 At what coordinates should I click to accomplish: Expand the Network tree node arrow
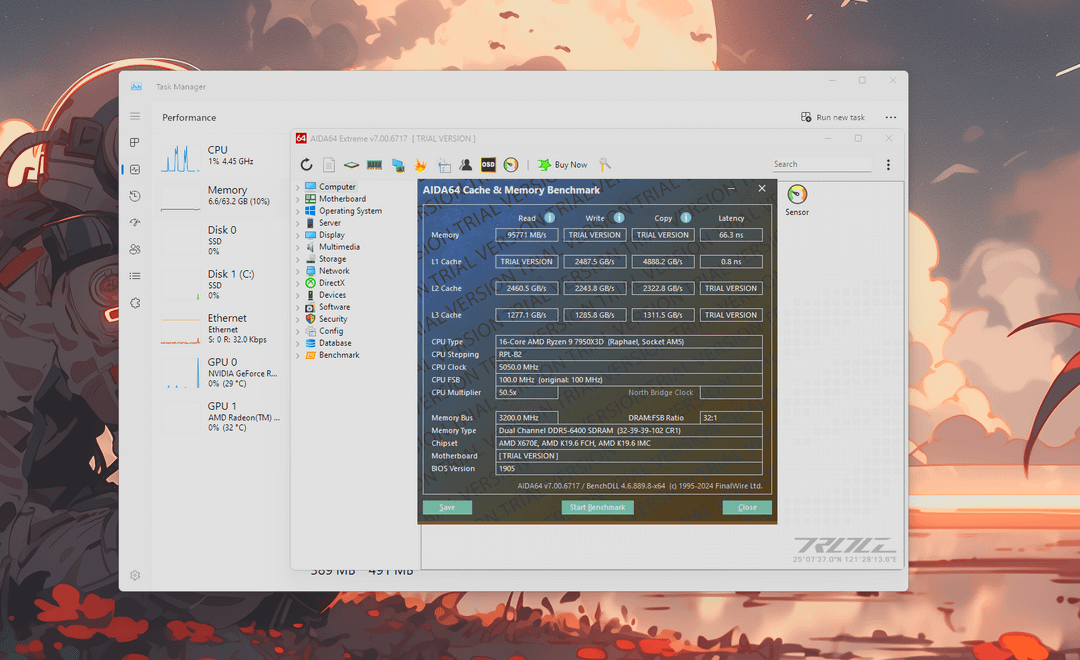coord(298,271)
